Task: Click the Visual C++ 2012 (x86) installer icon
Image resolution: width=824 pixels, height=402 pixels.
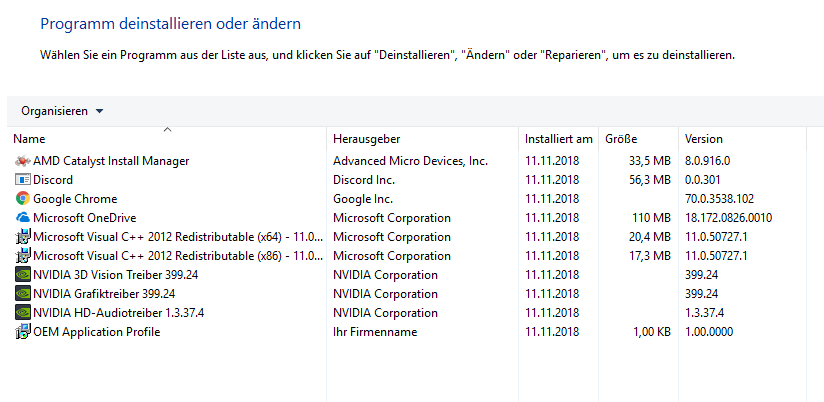Action: coord(23,256)
